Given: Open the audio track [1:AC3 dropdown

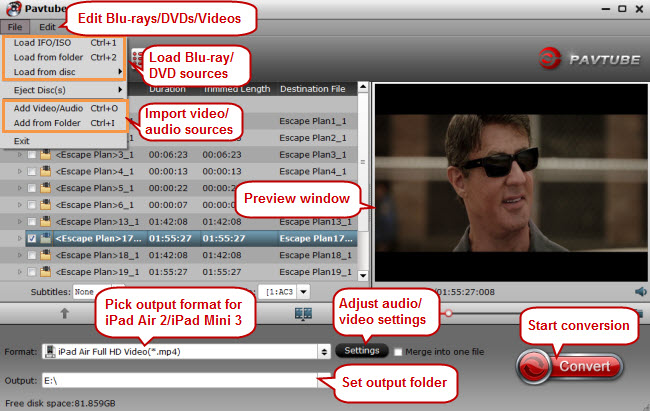Looking at the screenshot, I should coord(303,292).
